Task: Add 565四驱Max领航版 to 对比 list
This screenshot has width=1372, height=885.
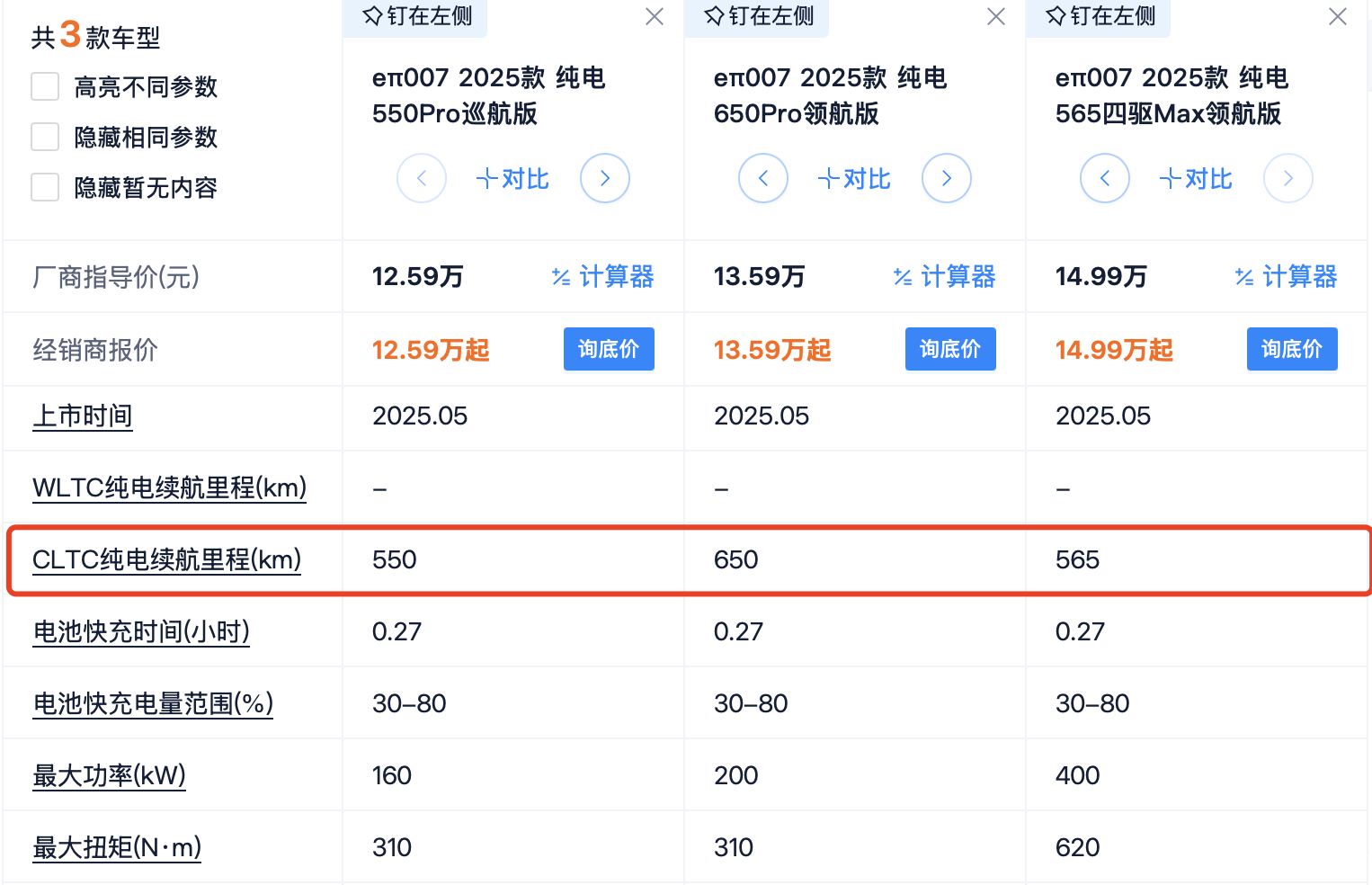Action: tap(1196, 179)
